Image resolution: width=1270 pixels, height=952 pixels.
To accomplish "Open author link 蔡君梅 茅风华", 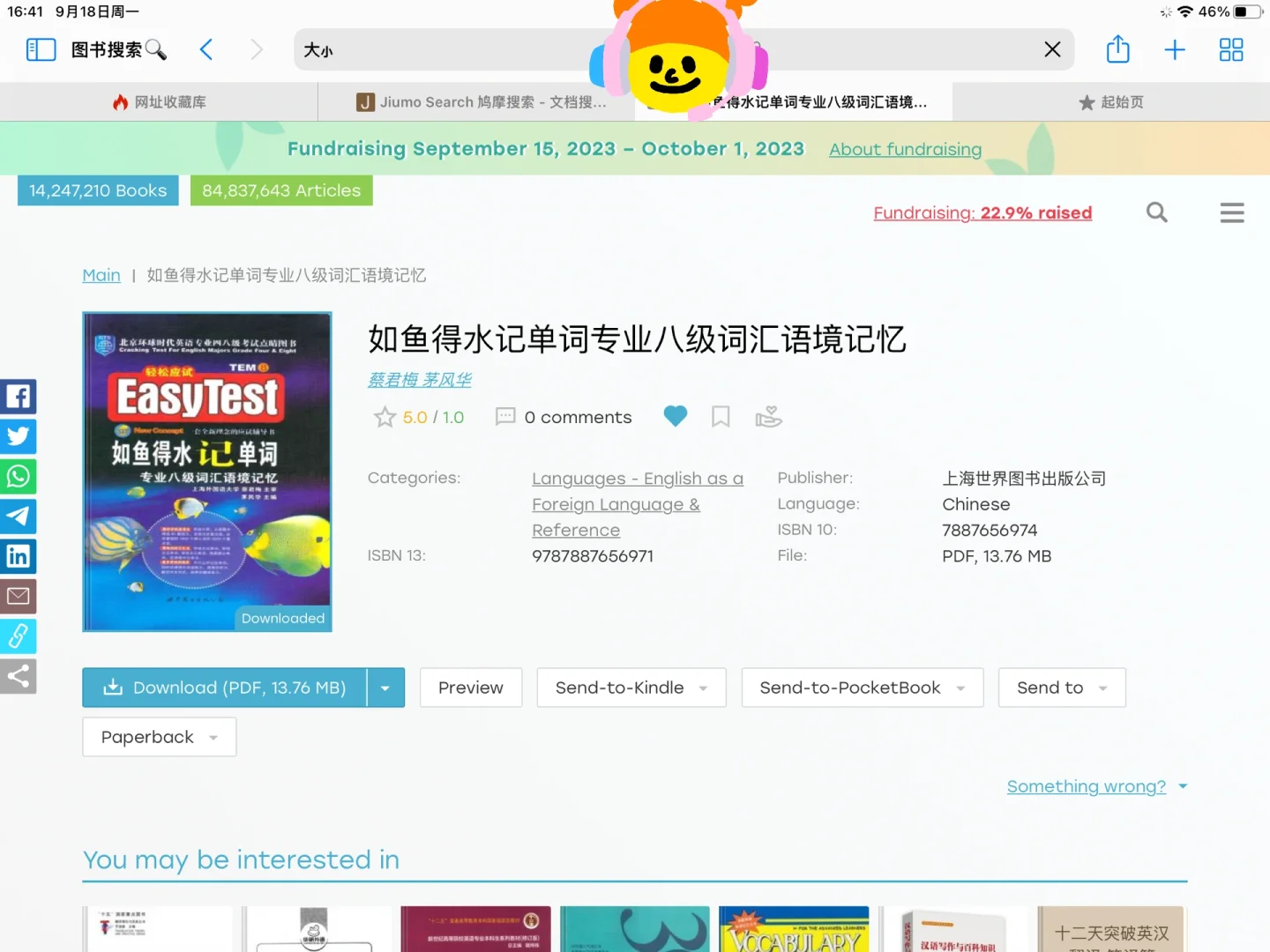I will (420, 380).
